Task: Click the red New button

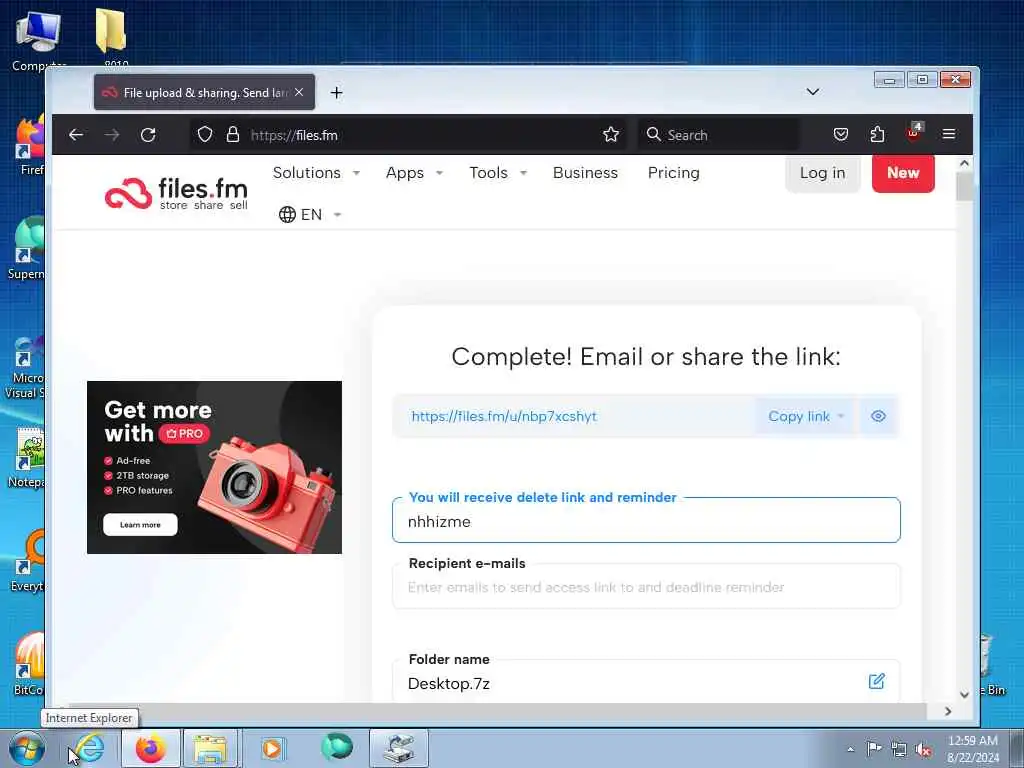Action: pos(903,173)
